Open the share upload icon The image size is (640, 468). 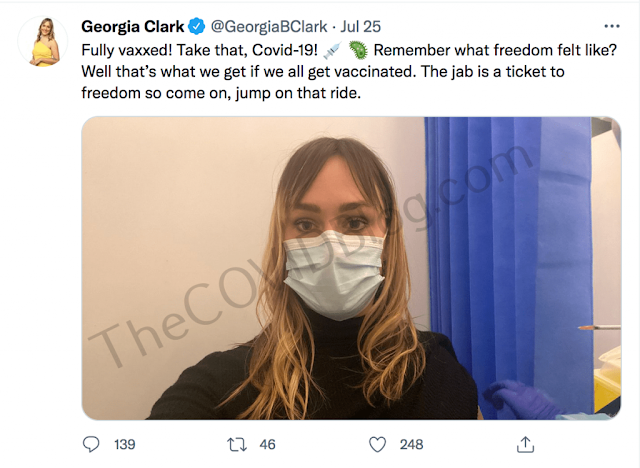[x=525, y=444]
